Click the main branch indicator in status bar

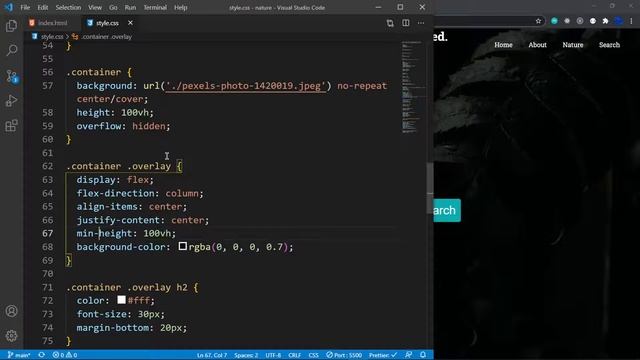click(x=19, y=355)
